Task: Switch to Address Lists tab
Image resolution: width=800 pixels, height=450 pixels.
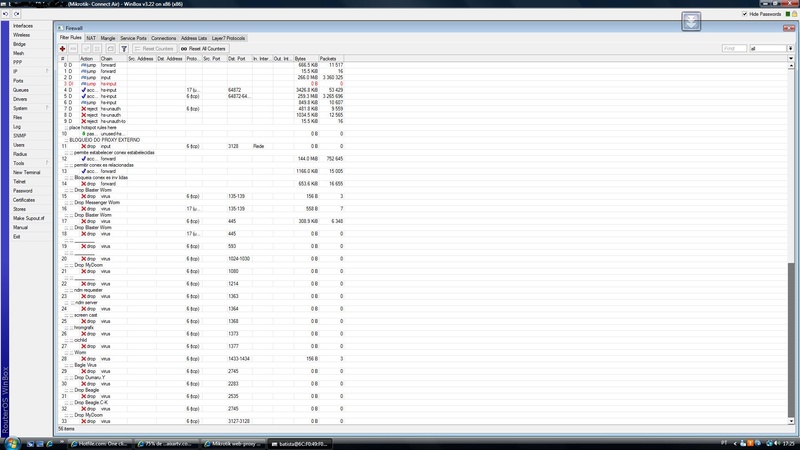Action: 194,38
